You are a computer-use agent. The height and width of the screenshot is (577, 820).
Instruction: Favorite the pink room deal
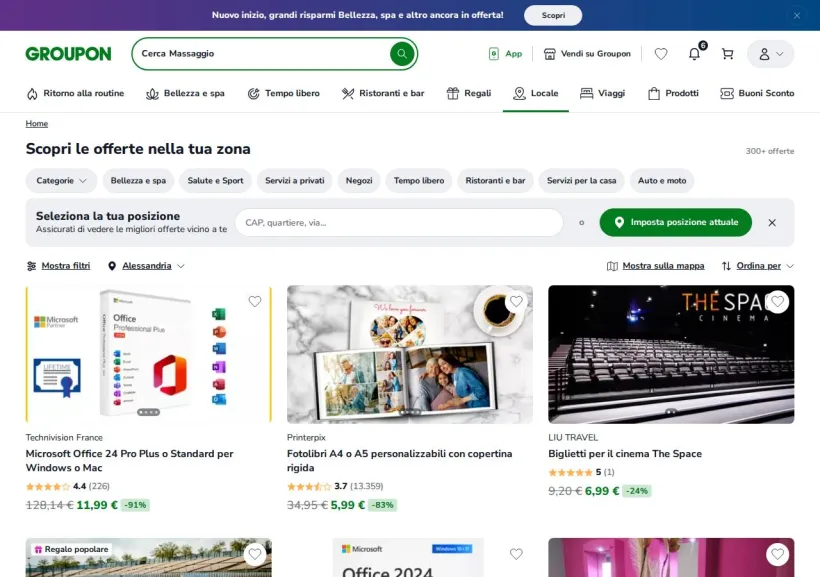point(778,554)
